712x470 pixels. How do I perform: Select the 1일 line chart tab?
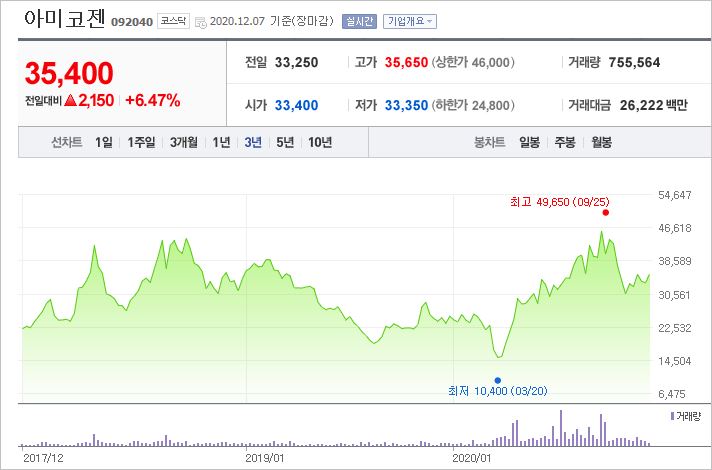point(104,143)
